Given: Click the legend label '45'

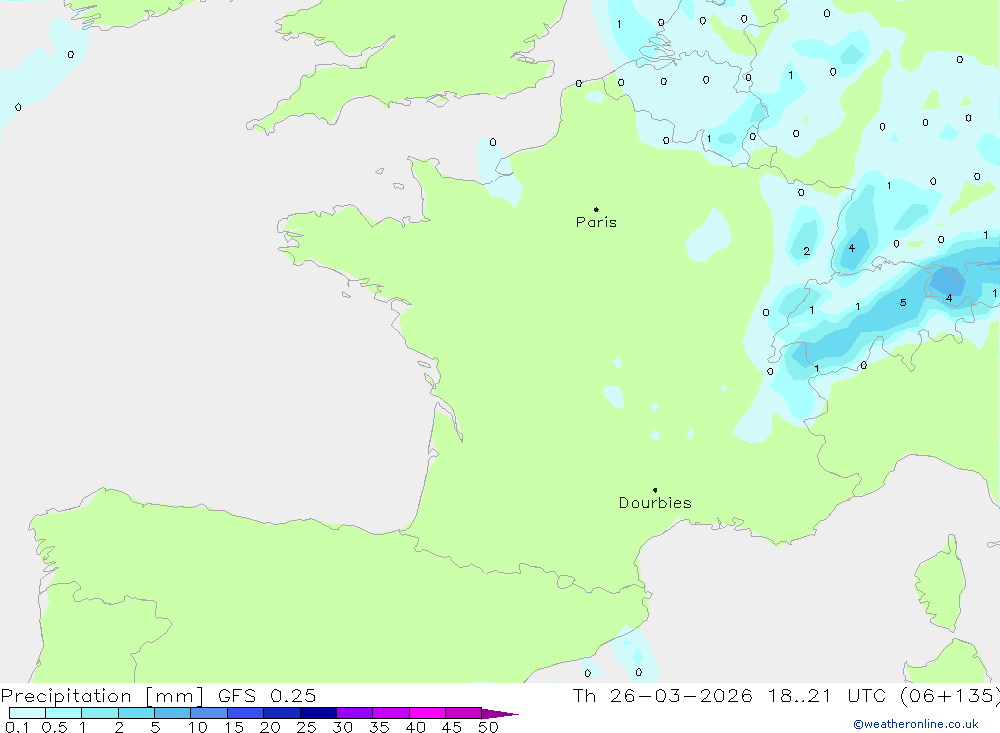Looking at the screenshot, I should click(x=452, y=727).
